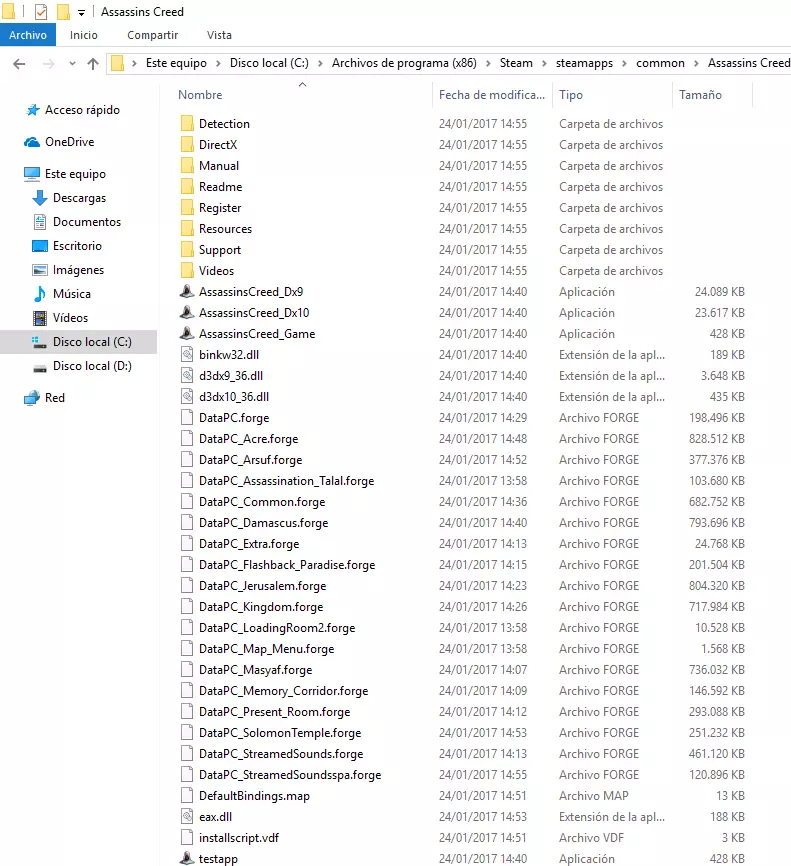Image resolution: width=791 pixels, height=866 pixels.
Task: Open Imágenes in the navigation pane
Action: 78,270
